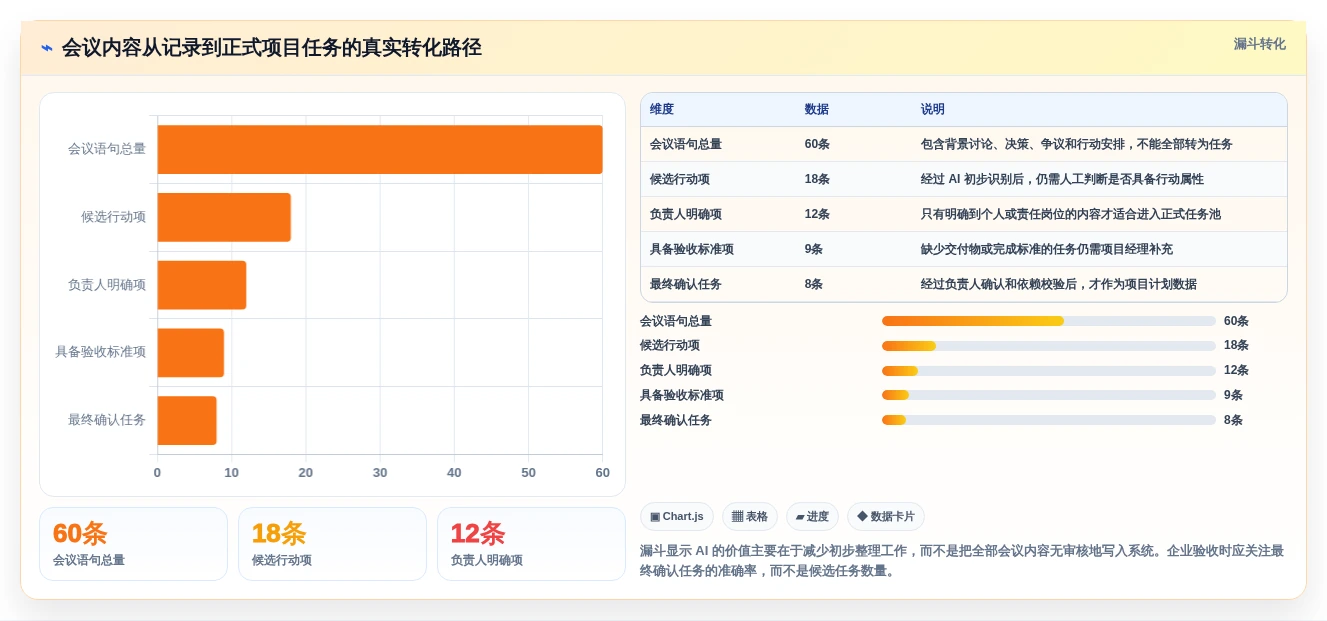The width and height of the screenshot is (1327, 621).
Task: Click the 60条 stat card
Action: 133,544
